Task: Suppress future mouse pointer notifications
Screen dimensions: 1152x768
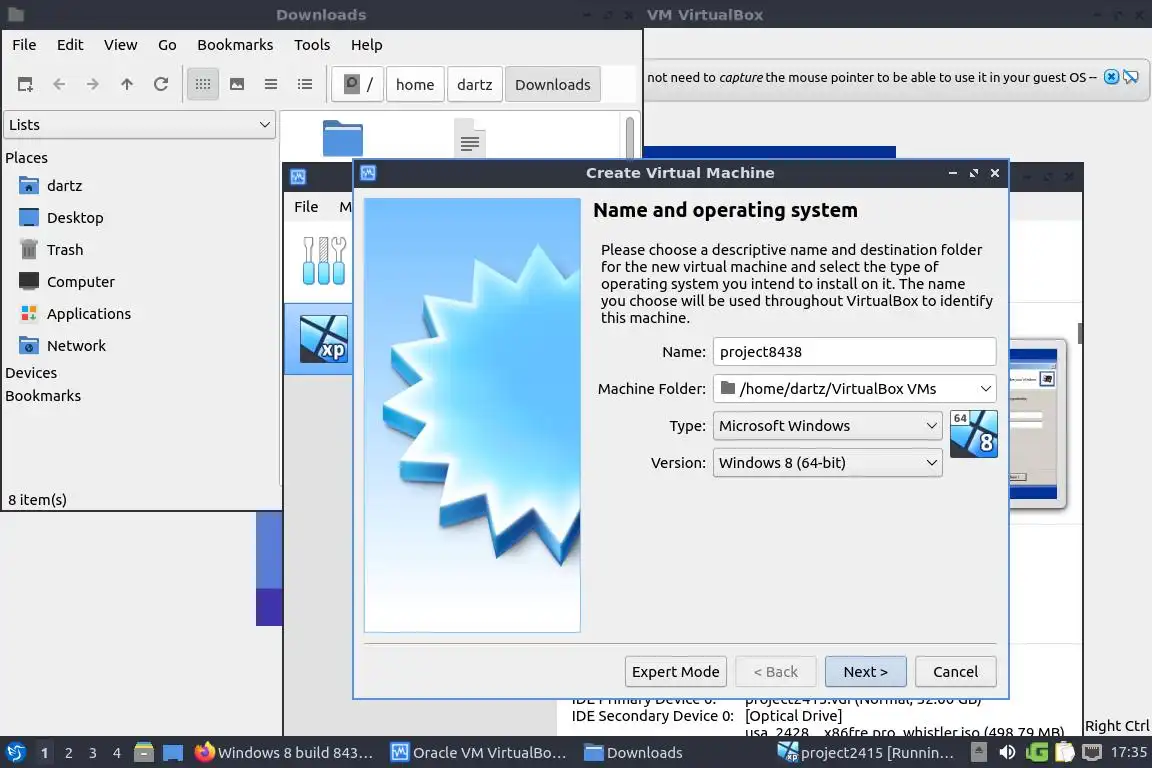Action: pyautogui.click(x=1131, y=77)
